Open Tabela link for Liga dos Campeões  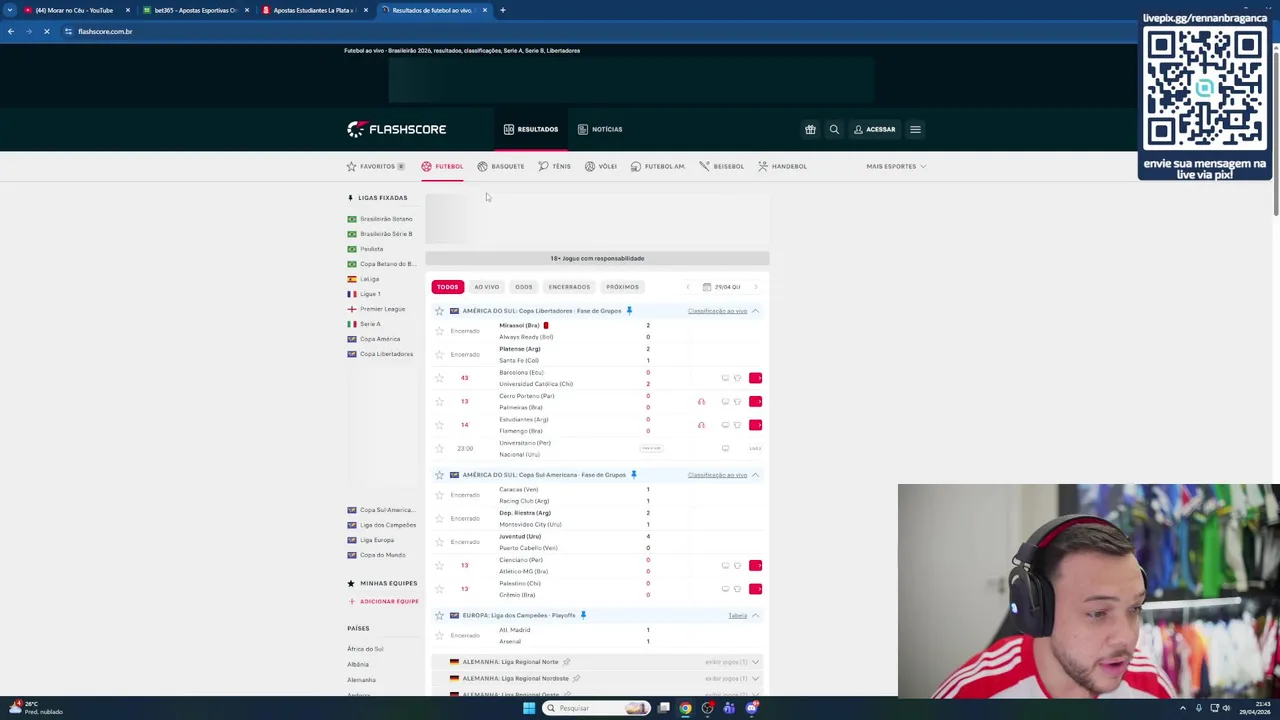coord(737,615)
